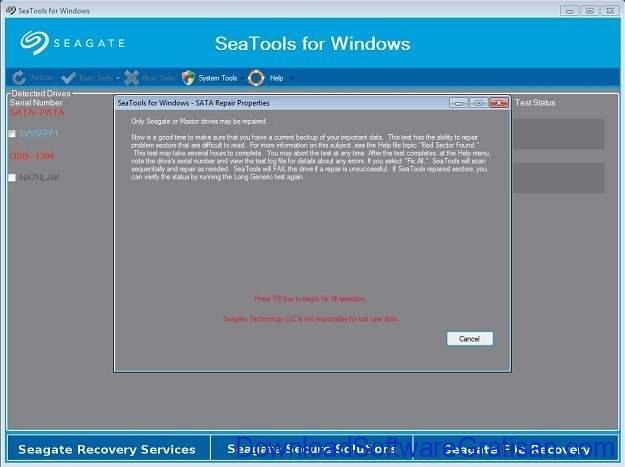
Task: Click the Rescan refresh arrow icon
Action: click(x=19, y=78)
